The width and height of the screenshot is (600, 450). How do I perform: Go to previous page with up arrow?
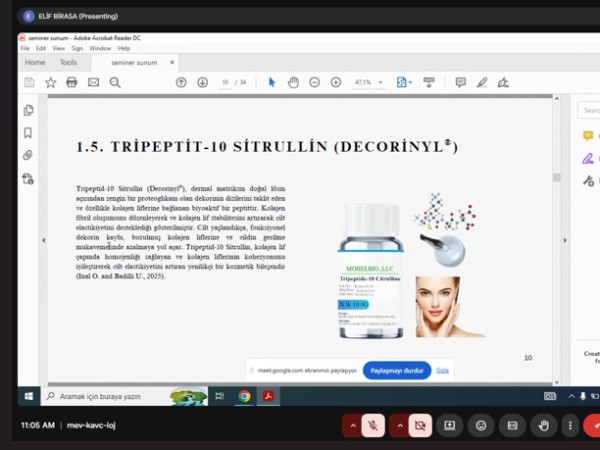(181, 82)
